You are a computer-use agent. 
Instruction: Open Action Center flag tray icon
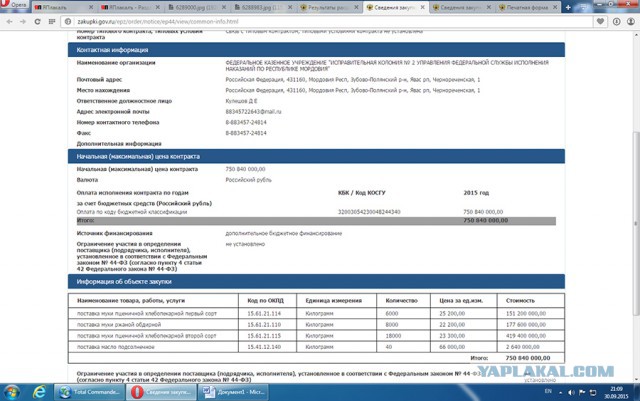(x=582, y=392)
